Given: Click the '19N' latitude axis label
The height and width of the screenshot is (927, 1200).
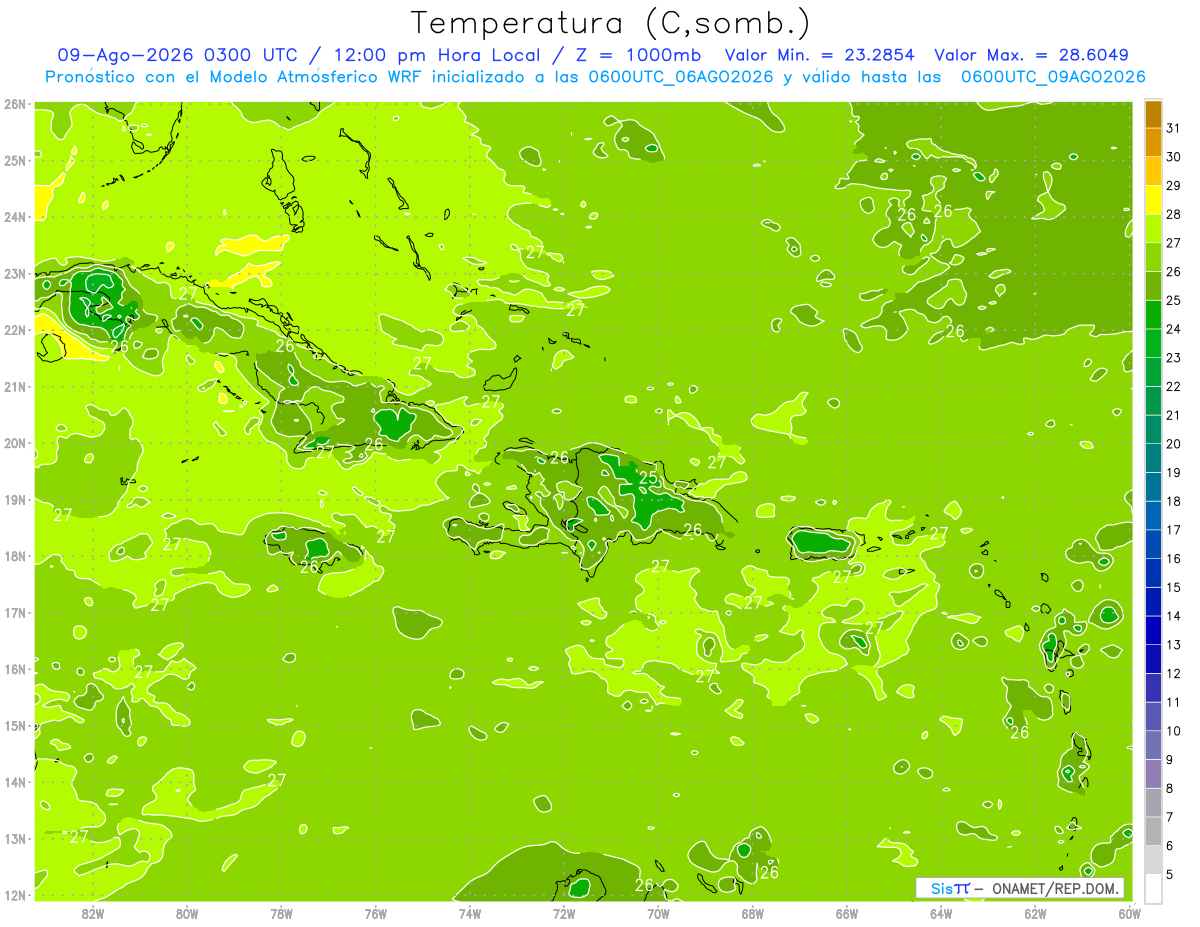Looking at the screenshot, I should click(15, 500).
